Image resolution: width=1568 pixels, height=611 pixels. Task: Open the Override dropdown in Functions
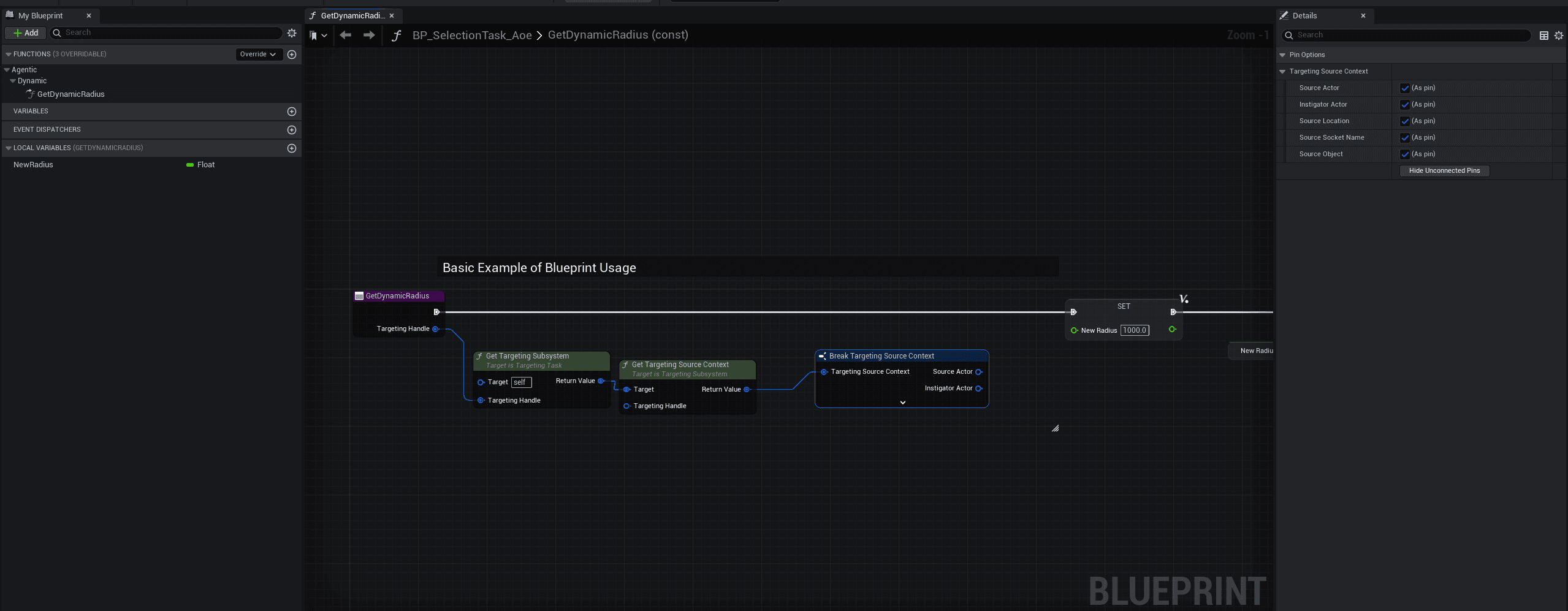[258, 54]
